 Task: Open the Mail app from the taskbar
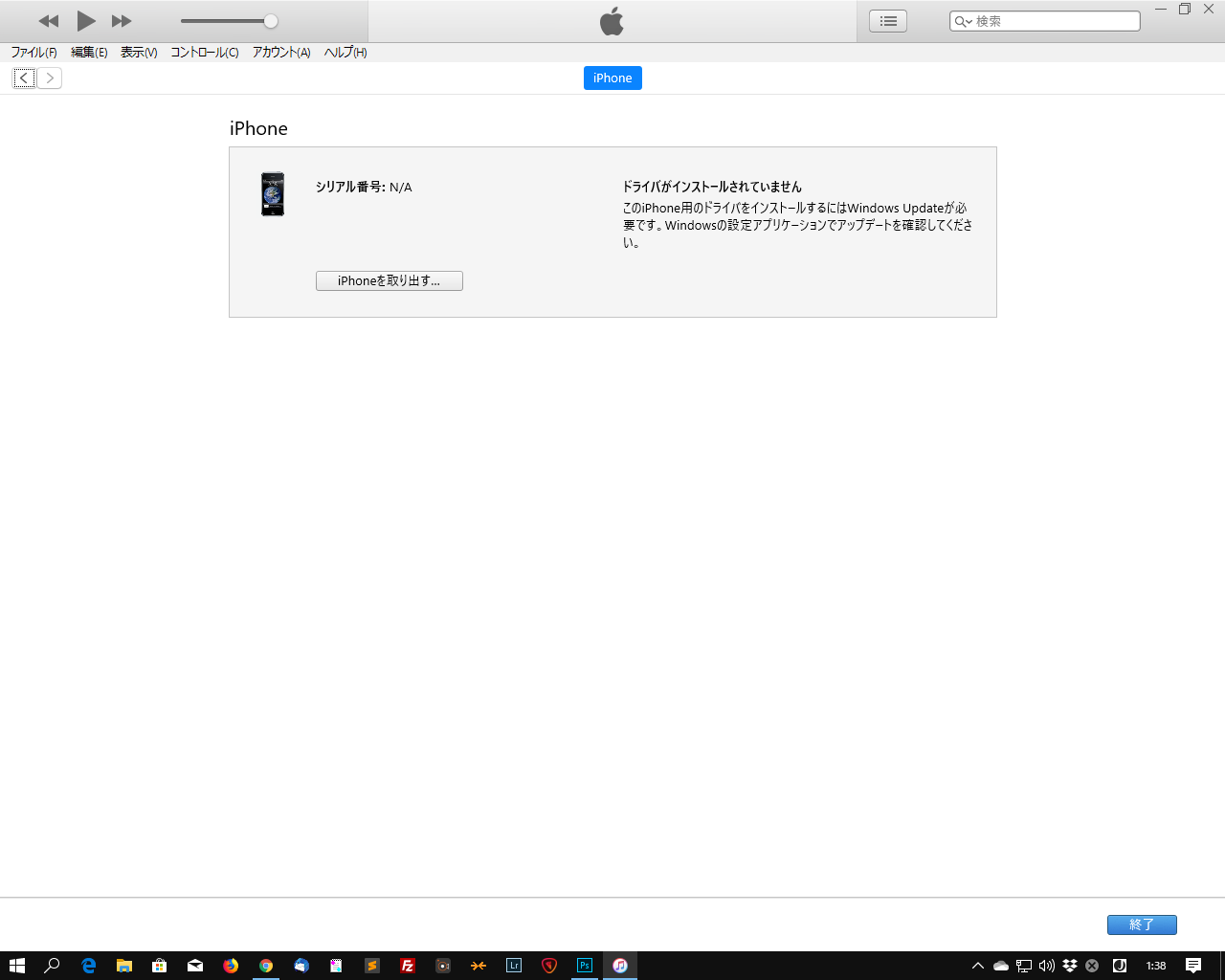[x=195, y=966]
